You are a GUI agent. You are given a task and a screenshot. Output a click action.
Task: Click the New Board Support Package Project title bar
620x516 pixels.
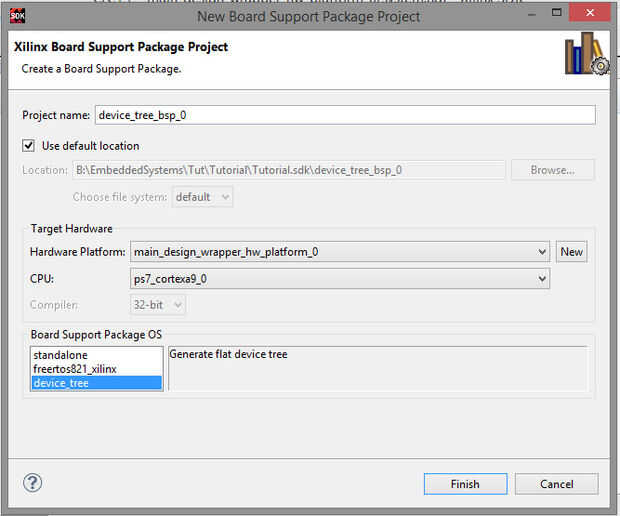(310, 16)
